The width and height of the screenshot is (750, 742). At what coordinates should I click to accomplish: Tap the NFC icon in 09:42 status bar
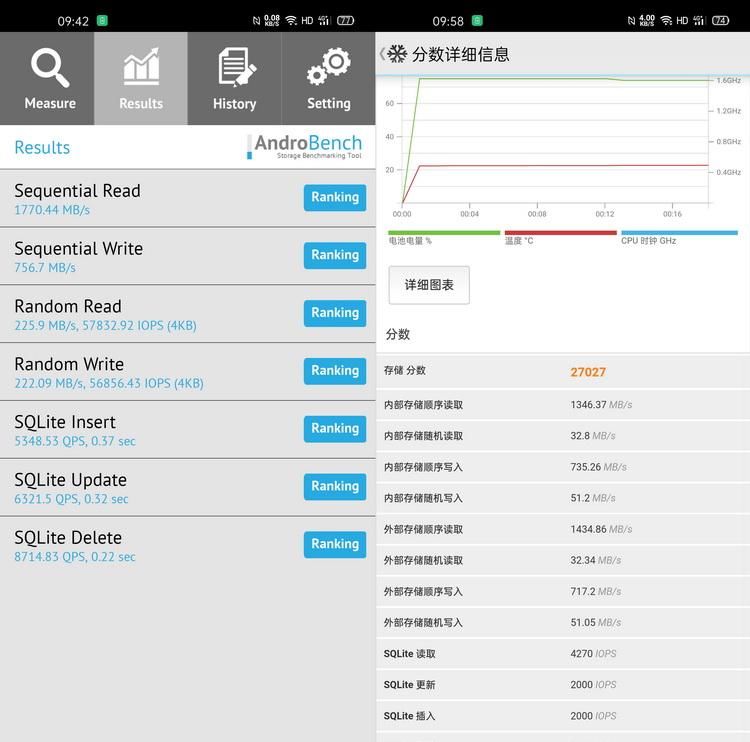pos(256,21)
